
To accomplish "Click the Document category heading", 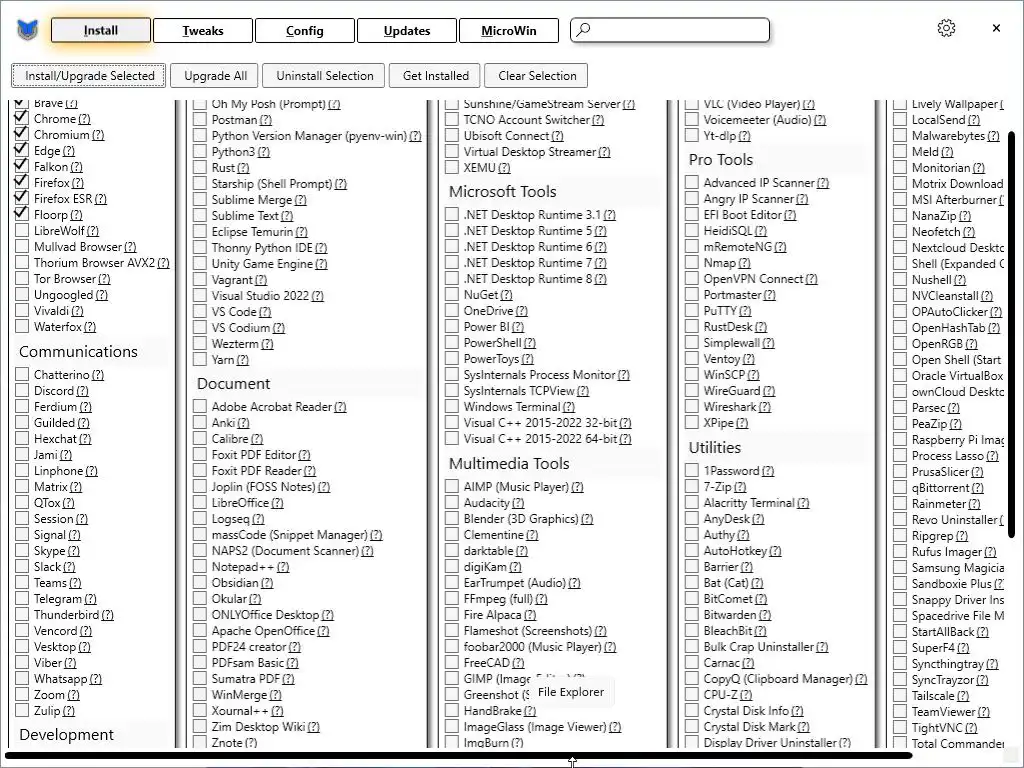I will coord(233,383).
